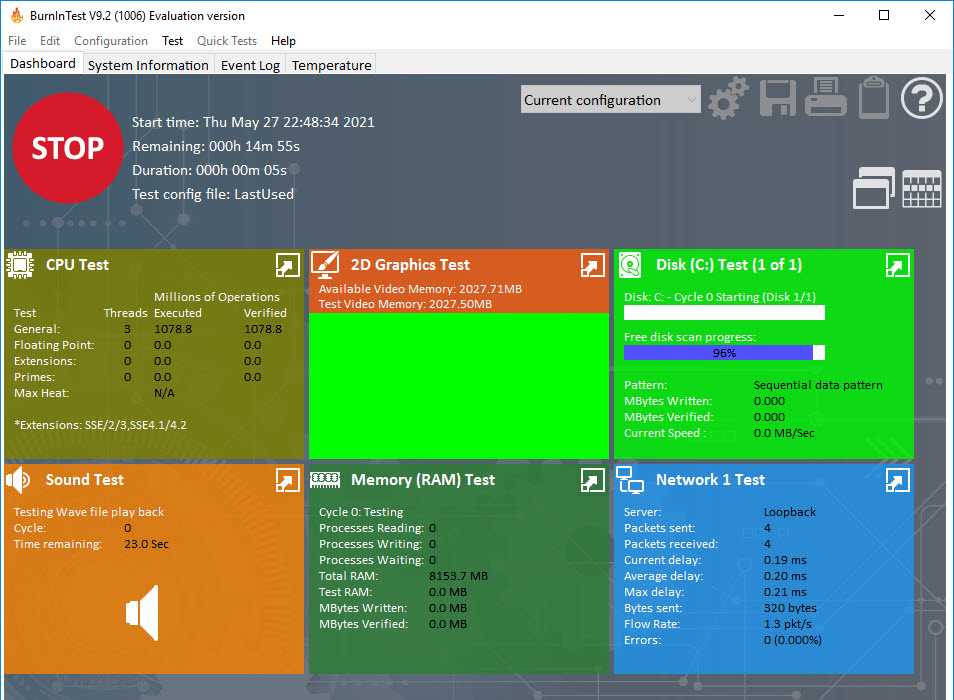
Task: Click the save floppy disk icon
Action: [777, 99]
